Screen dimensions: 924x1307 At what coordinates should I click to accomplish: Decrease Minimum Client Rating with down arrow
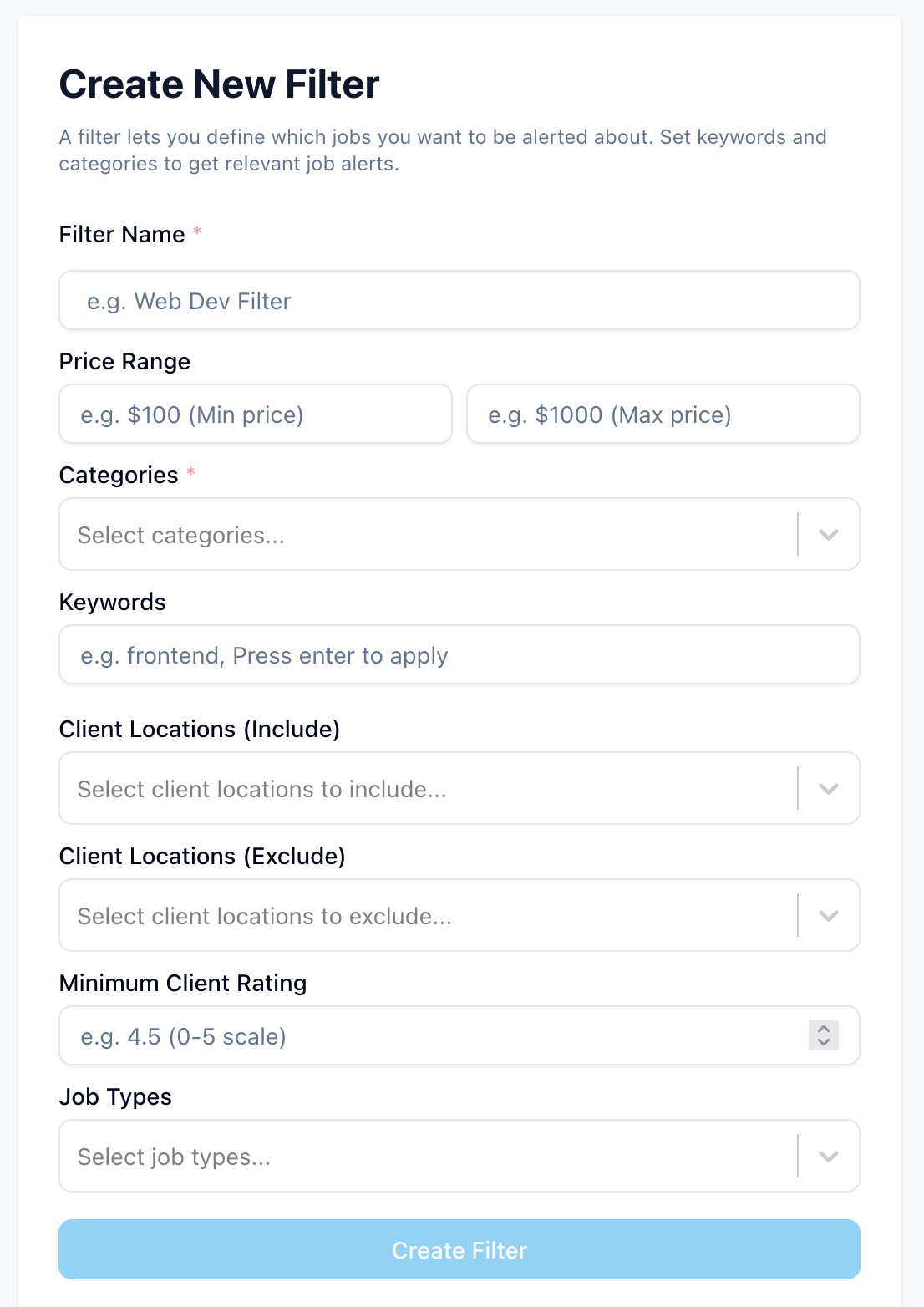824,1043
